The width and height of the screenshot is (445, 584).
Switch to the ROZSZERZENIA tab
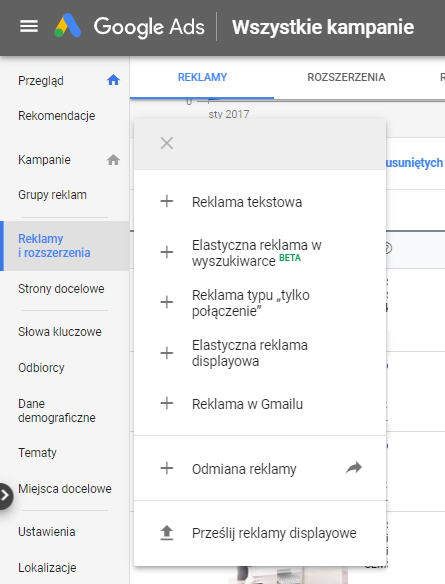(x=346, y=77)
